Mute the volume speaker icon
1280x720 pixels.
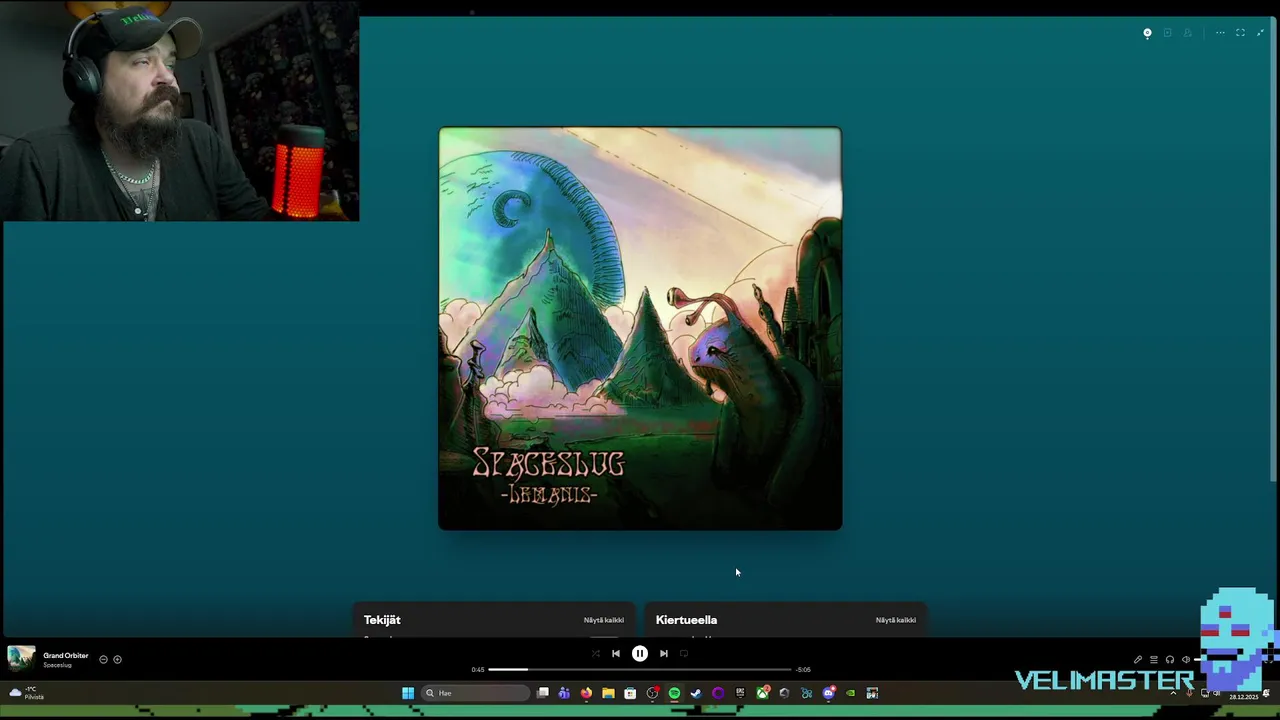pyautogui.click(x=1186, y=659)
